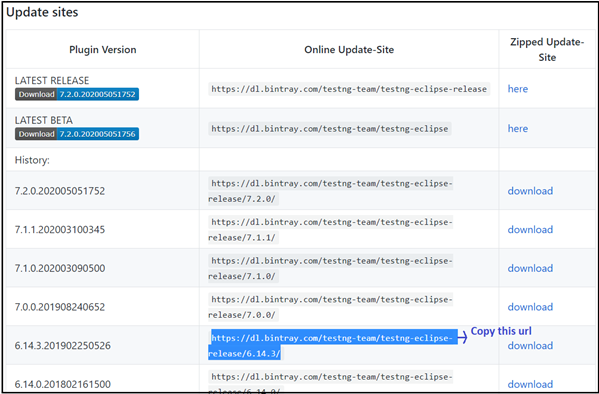The image size is (599, 394).
Task: Click the LATEST BETA Download 7.2.0.202005051756 badge
Action: pos(77,134)
